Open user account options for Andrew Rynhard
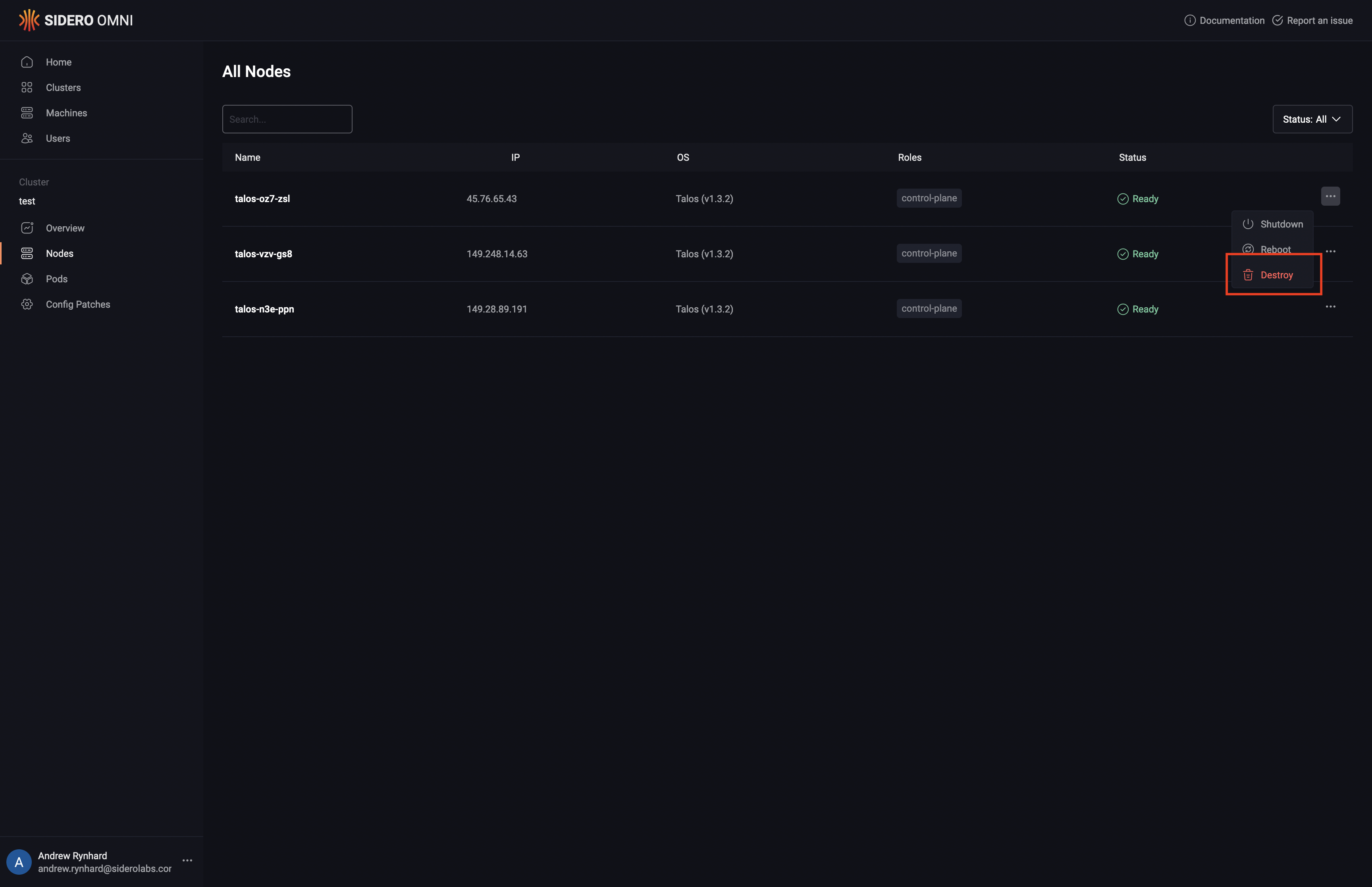 click(x=187, y=860)
